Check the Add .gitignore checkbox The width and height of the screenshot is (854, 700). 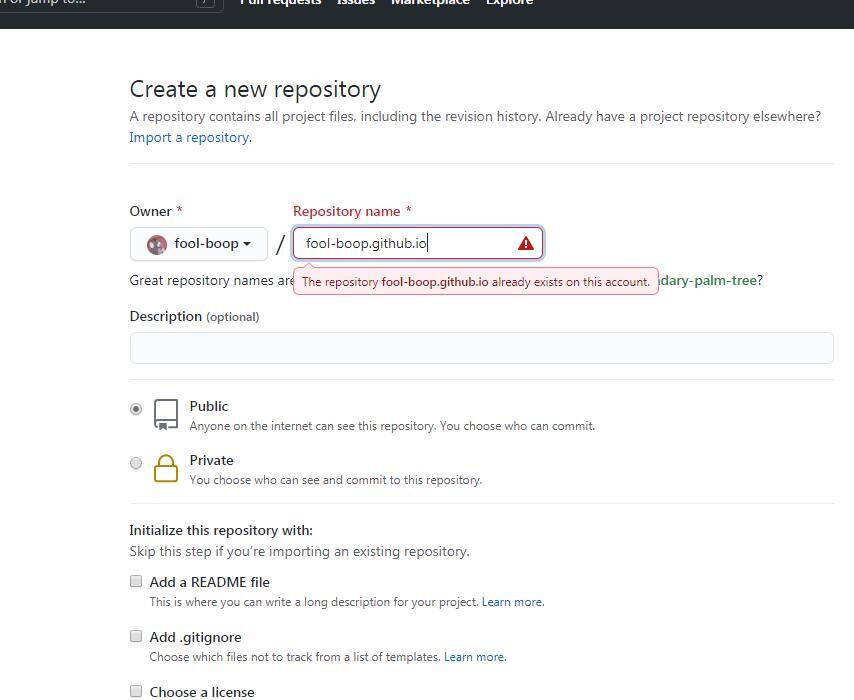[136, 636]
